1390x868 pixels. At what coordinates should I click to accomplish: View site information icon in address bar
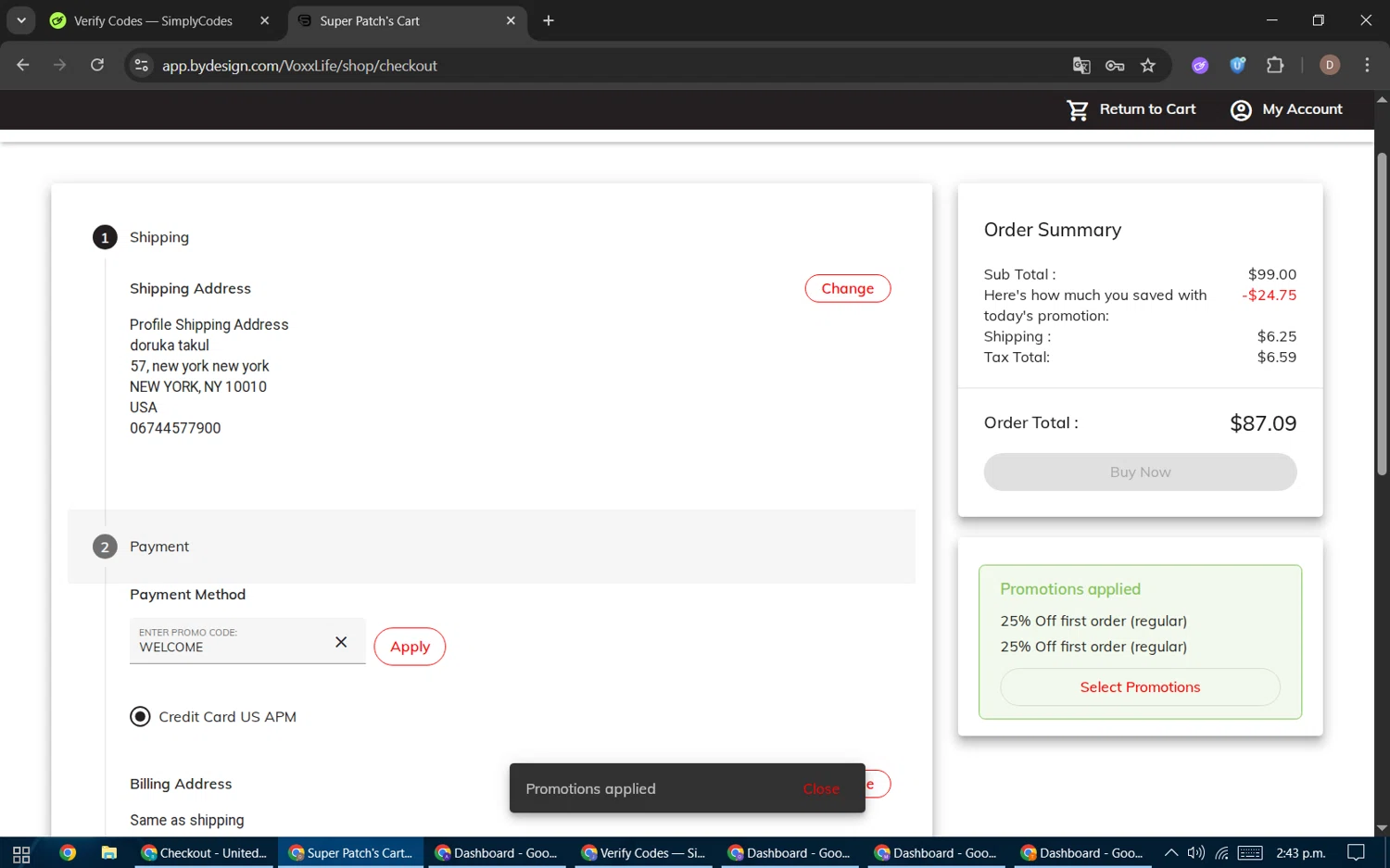(142, 65)
